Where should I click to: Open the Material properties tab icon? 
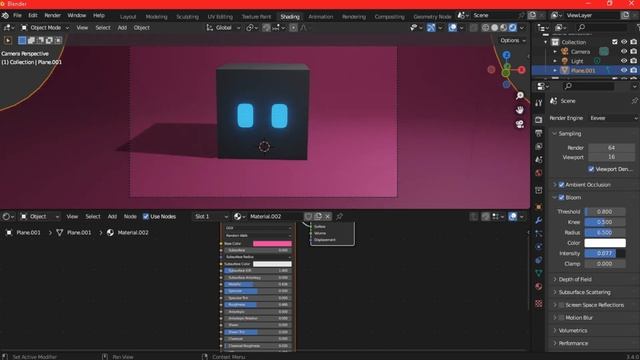pyautogui.click(x=539, y=286)
